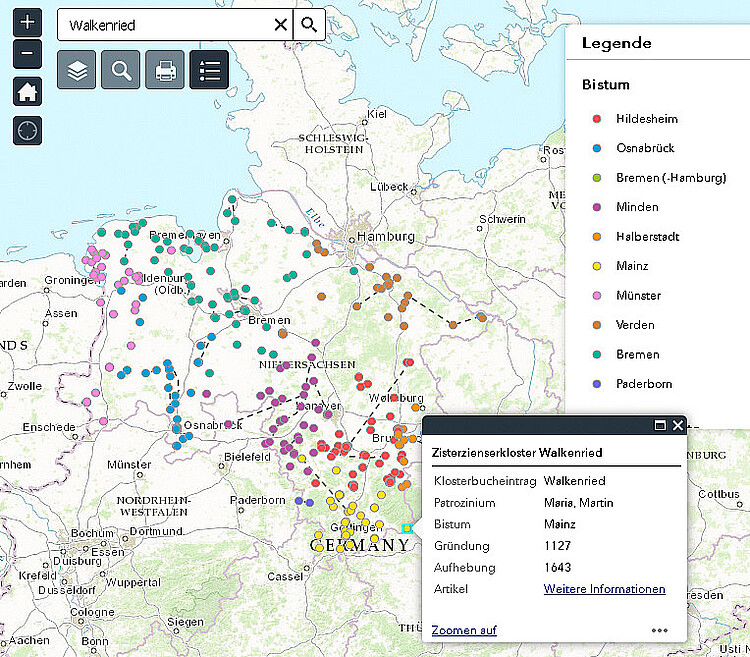Find my location on the map
750x657 pixels.
pyautogui.click(x=27, y=130)
